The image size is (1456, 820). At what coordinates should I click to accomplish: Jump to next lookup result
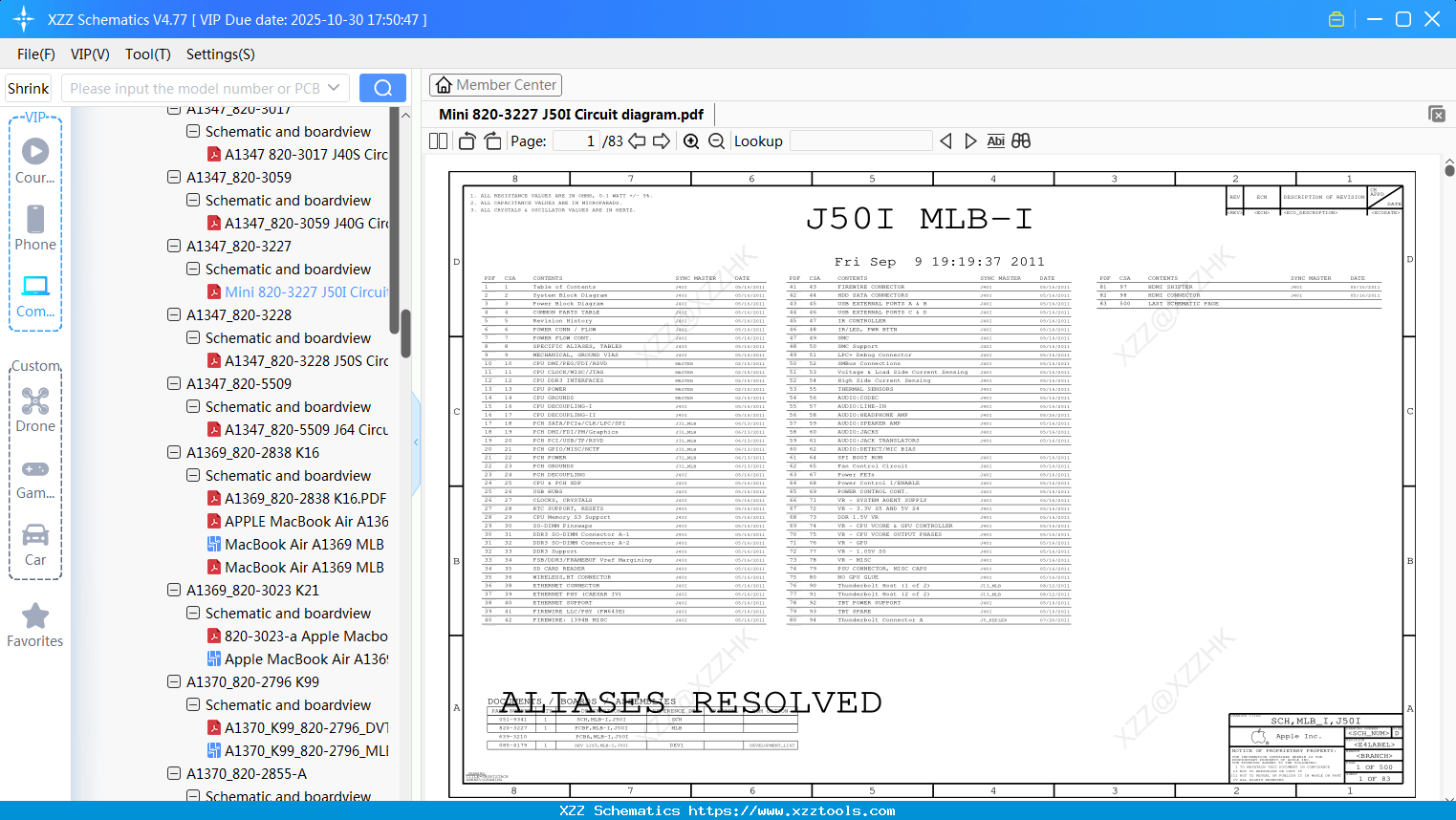pyautogui.click(x=970, y=141)
